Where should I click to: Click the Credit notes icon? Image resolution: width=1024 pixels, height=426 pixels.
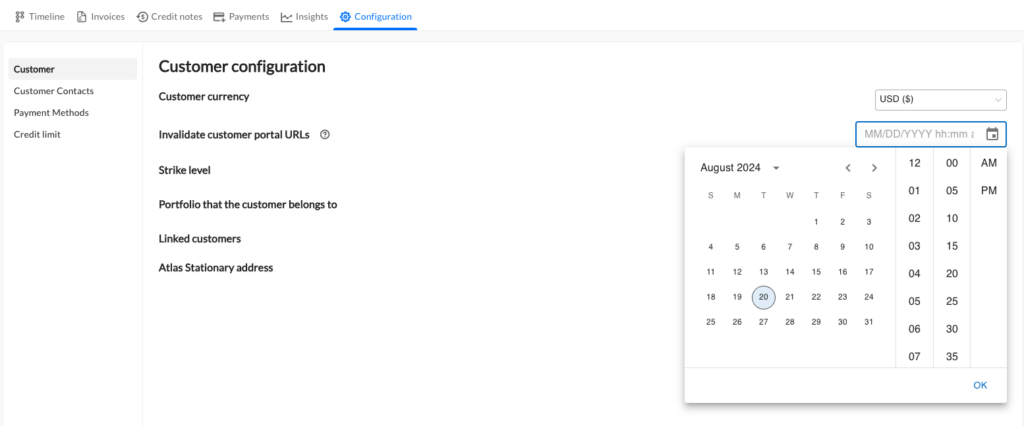[x=142, y=17]
